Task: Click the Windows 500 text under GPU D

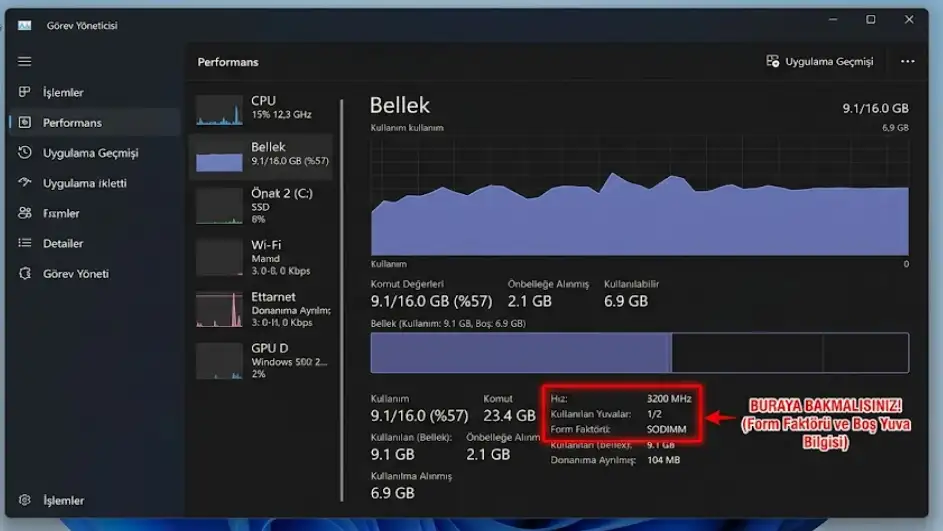Action: coord(289,362)
